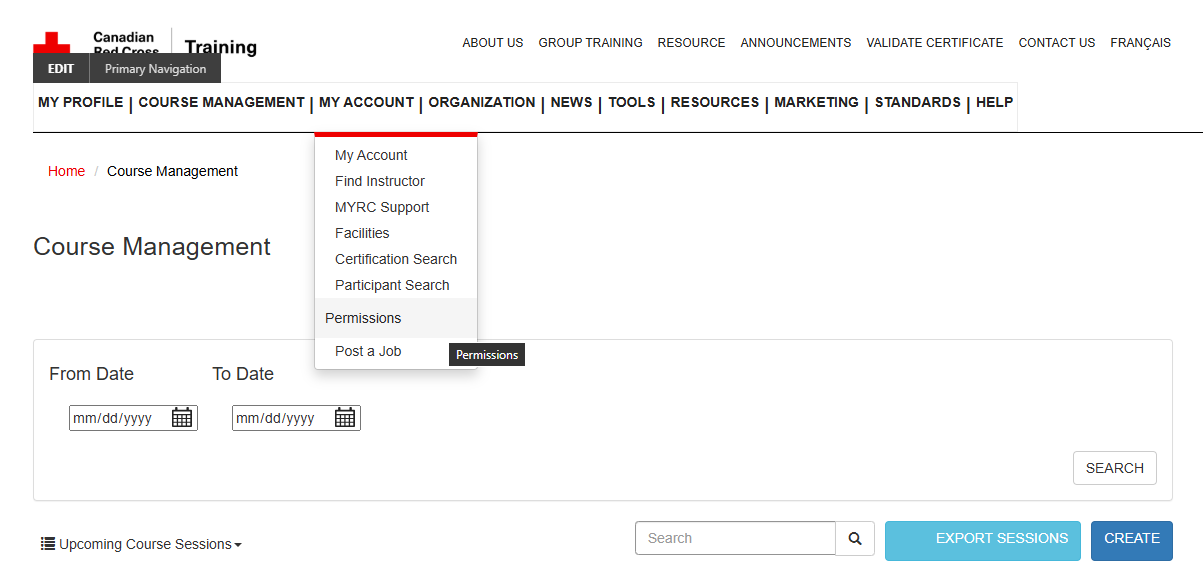1203x568 pixels.
Task: Select Certification Search menu entry
Action: pyautogui.click(x=396, y=259)
